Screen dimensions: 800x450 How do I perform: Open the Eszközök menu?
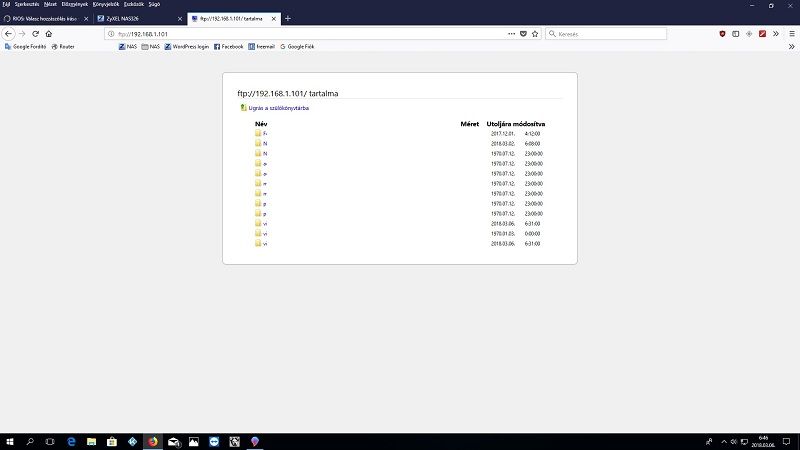click(x=134, y=4)
